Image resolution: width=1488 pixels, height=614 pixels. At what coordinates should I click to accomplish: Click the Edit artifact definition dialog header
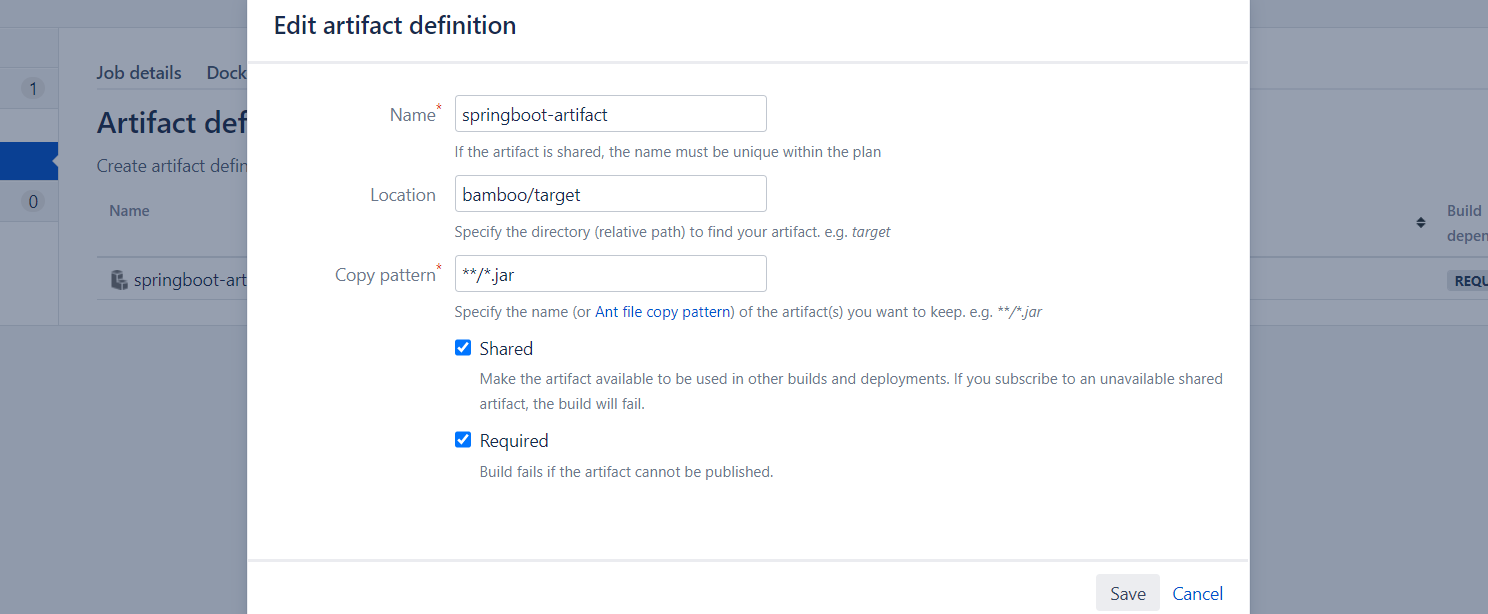click(395, 25)
